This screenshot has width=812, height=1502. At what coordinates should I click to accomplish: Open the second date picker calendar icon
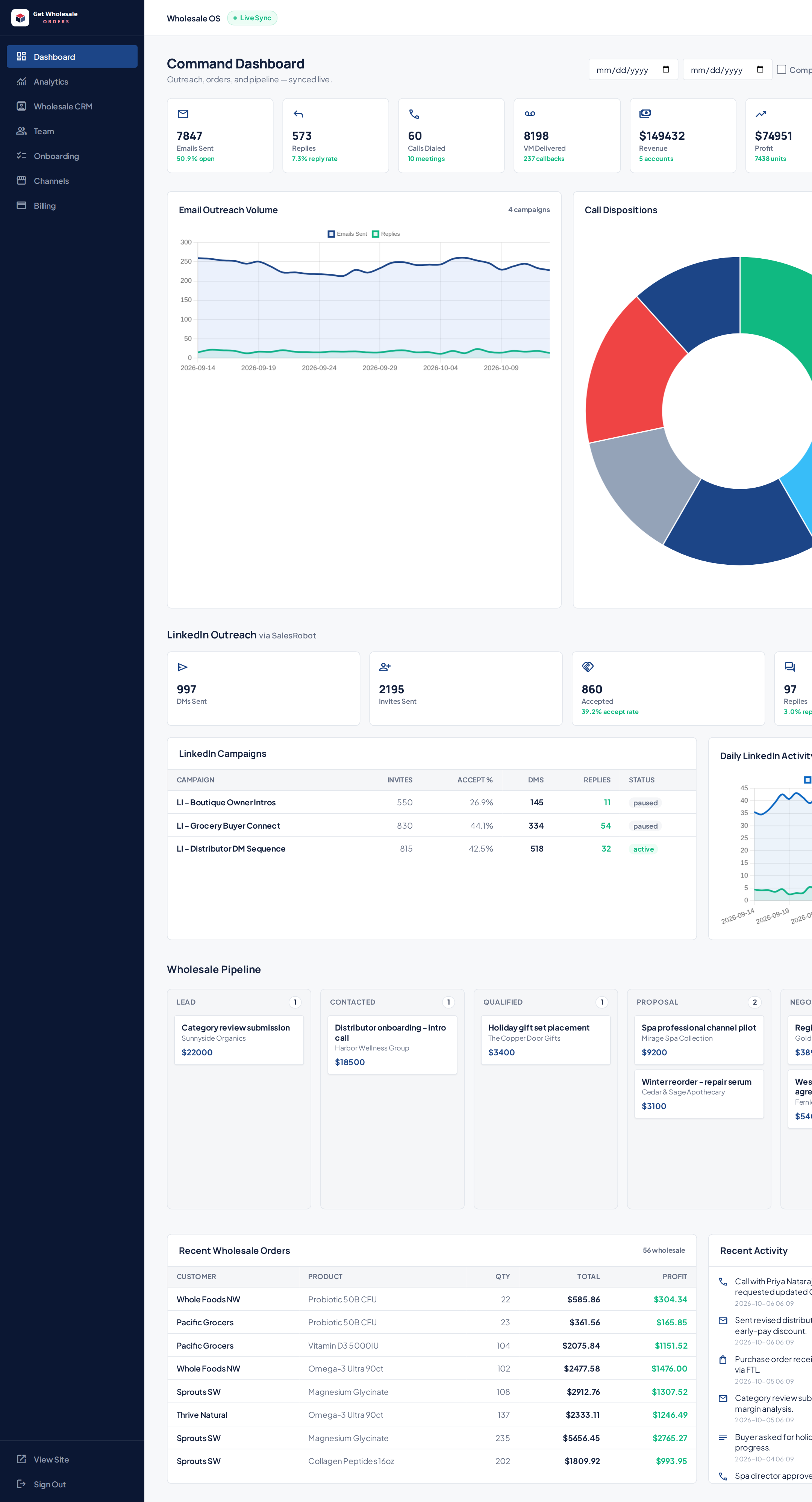[x=760, y=70]
